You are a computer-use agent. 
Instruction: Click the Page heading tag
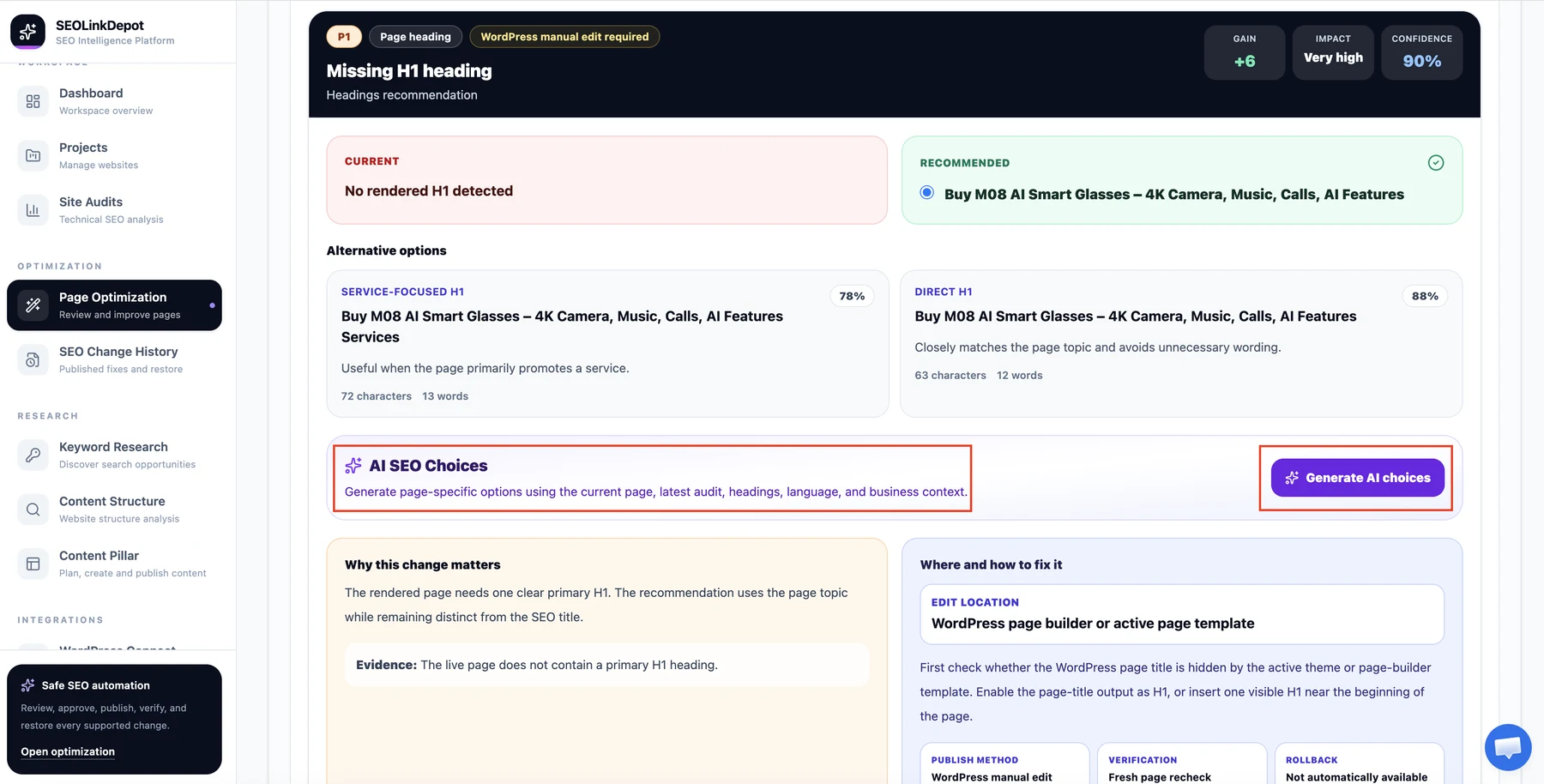[415, 37]
